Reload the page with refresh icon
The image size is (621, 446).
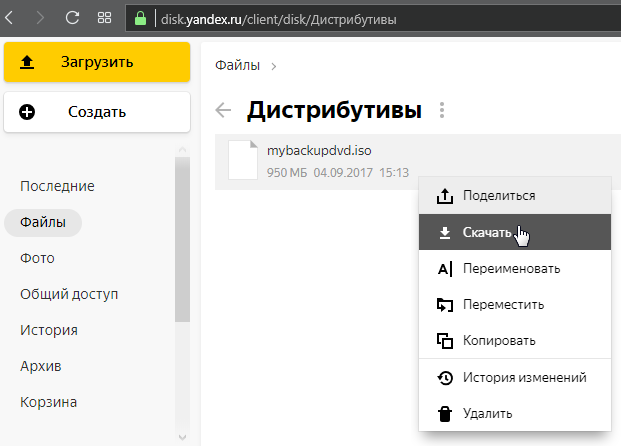click(x=72, y=18)
